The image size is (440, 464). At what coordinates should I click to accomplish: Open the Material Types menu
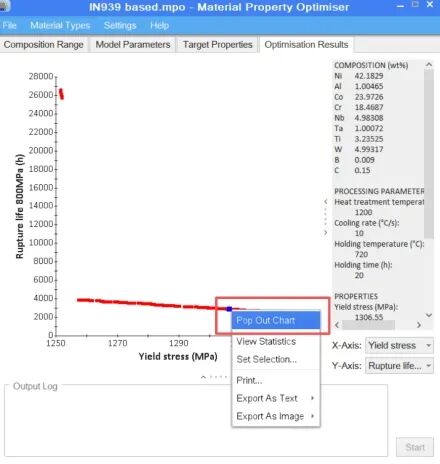[60, 25]
